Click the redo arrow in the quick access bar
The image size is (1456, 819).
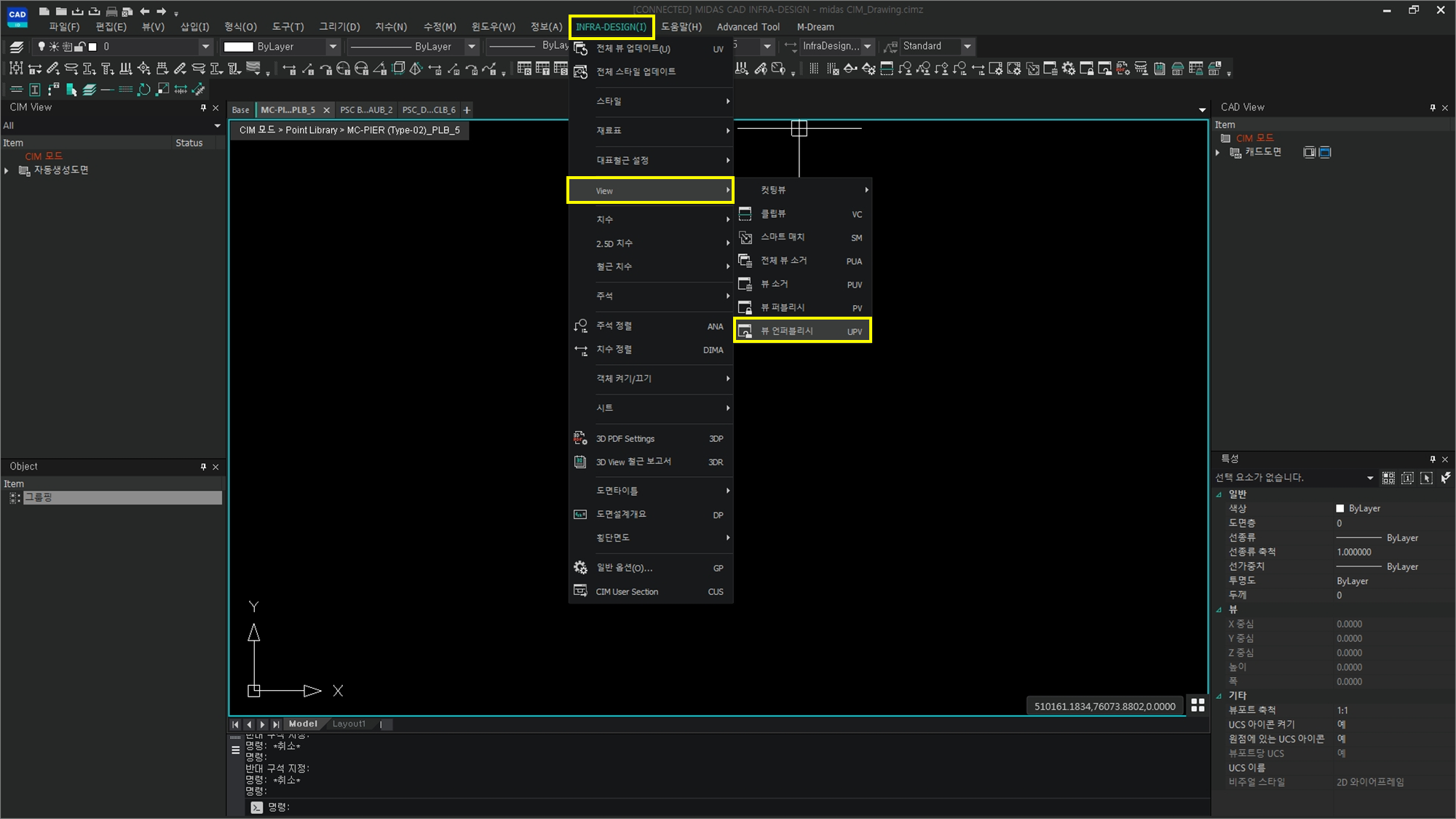(x=162, y=11)
